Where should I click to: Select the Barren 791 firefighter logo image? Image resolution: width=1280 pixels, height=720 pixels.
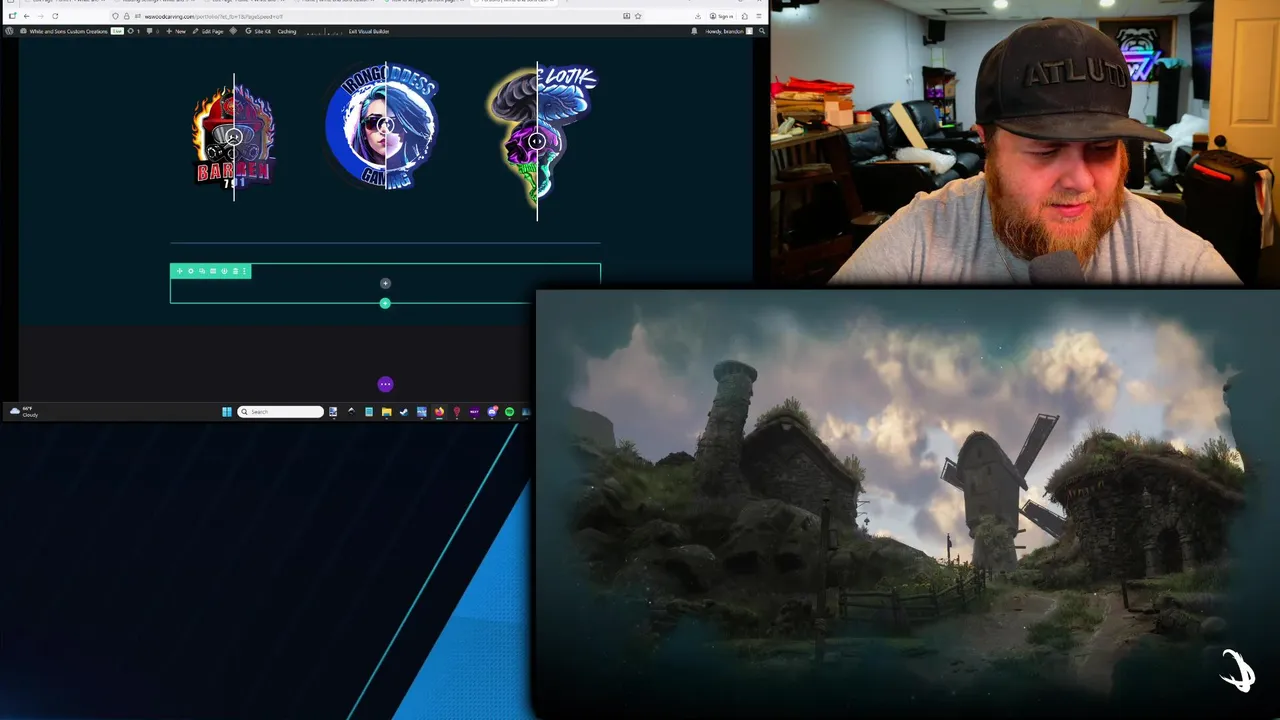(x=234, y=137)
